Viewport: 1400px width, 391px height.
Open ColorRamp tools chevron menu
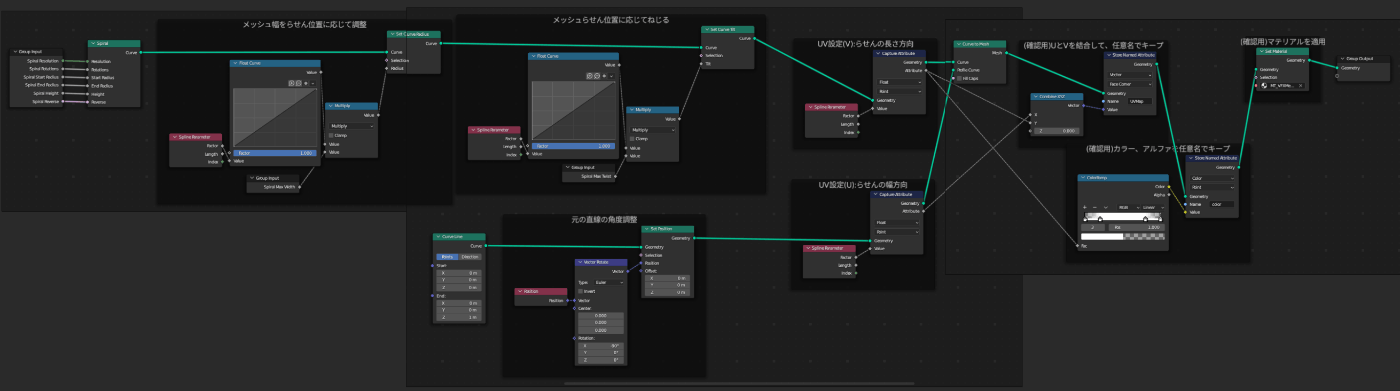tap(1105, 207)
